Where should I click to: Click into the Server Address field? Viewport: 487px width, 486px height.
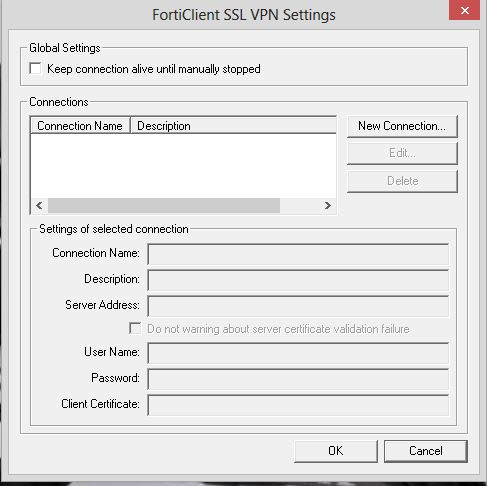pos(298,306)
